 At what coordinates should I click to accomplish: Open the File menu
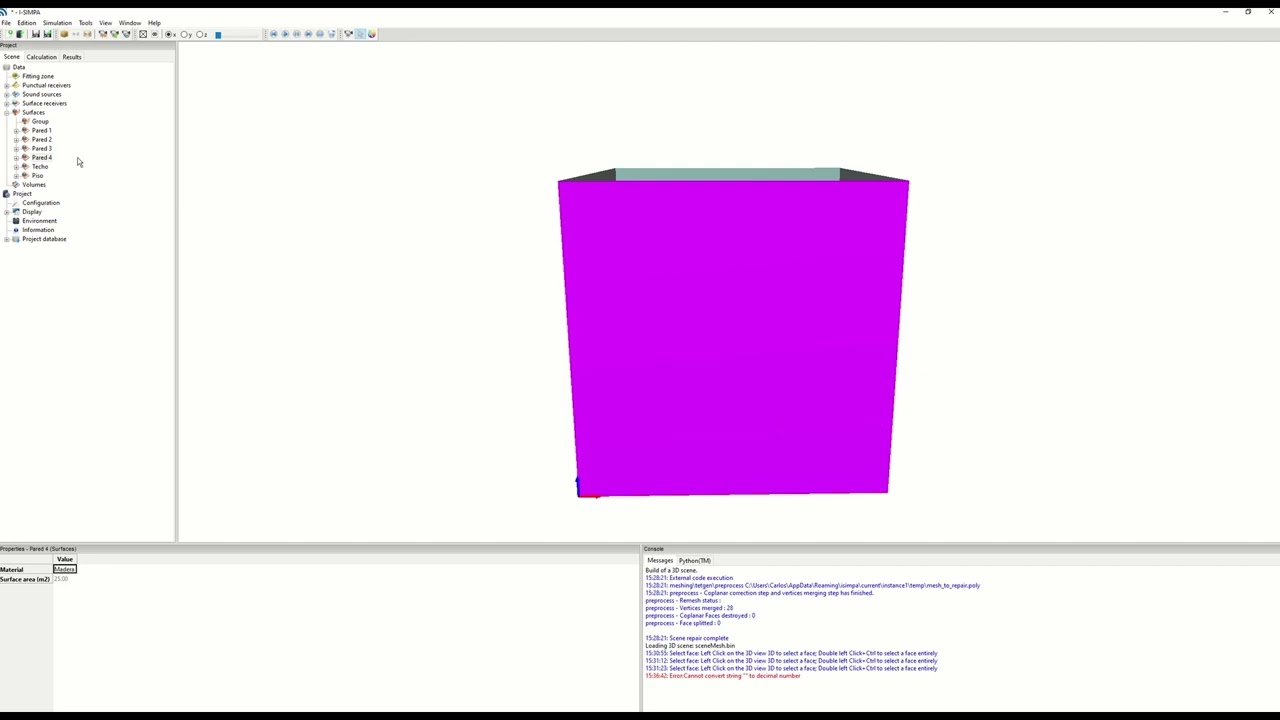coord(6,23)
